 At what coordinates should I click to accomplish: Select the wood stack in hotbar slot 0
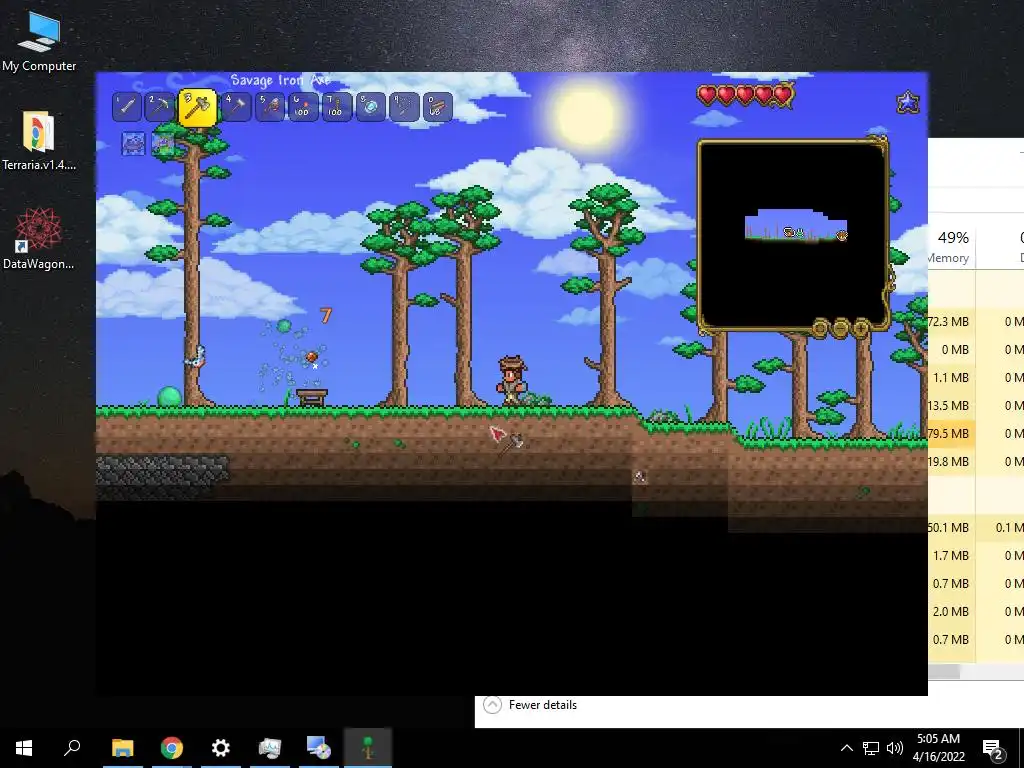(438, 106)
